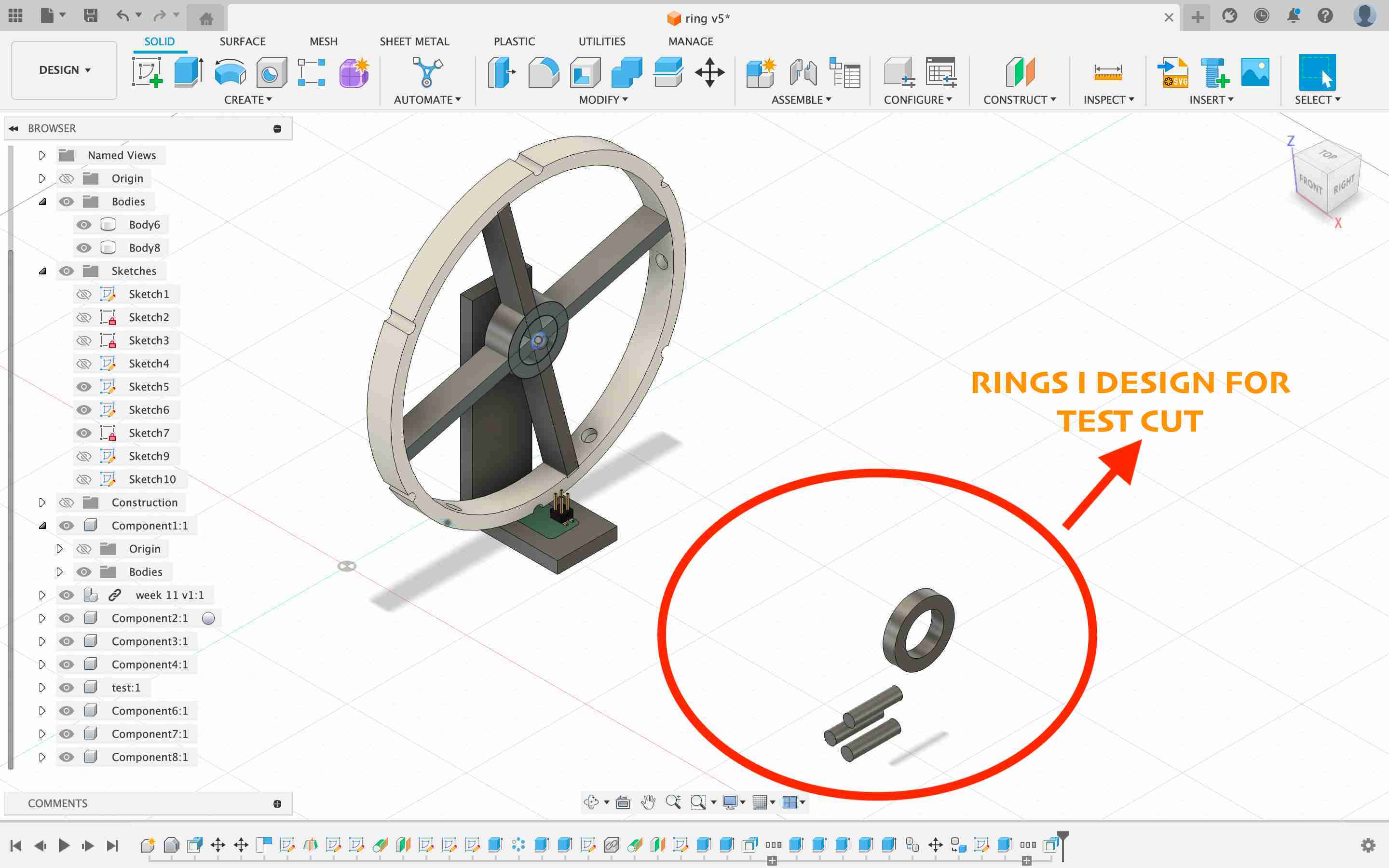1389x868 pixels.
Task: Select the Mirror tool in MODIFY
Action: (601, 99)
